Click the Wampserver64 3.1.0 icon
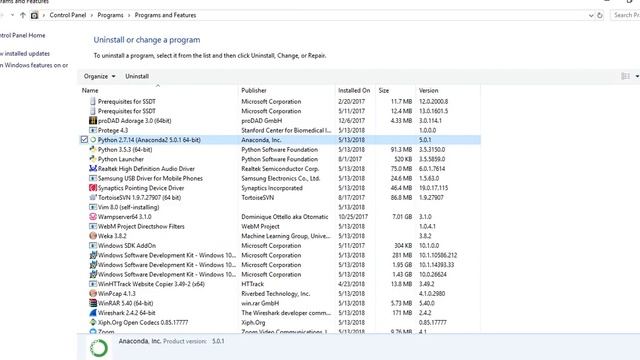The width and height of the screenshot is (640, 360). [x=93, y=217]
